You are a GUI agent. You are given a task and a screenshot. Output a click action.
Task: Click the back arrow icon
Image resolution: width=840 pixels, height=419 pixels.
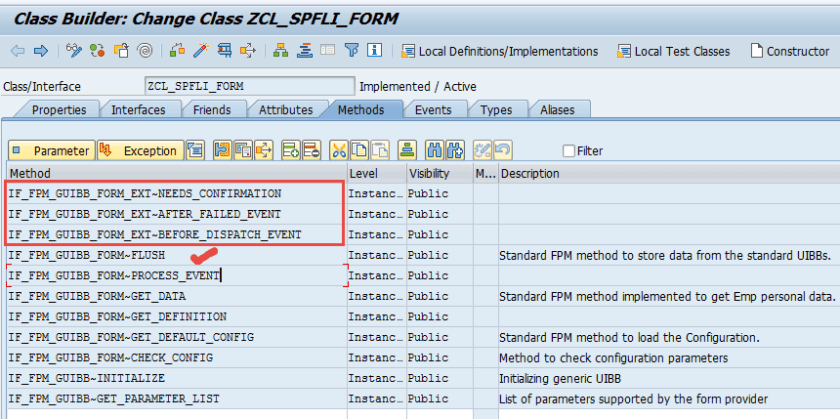click(18, 51)
